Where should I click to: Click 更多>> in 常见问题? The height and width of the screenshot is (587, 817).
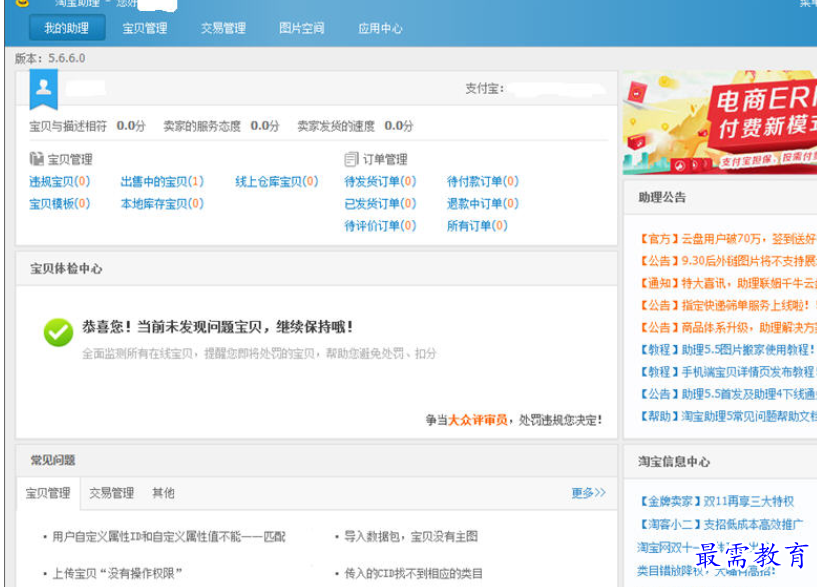589,493
